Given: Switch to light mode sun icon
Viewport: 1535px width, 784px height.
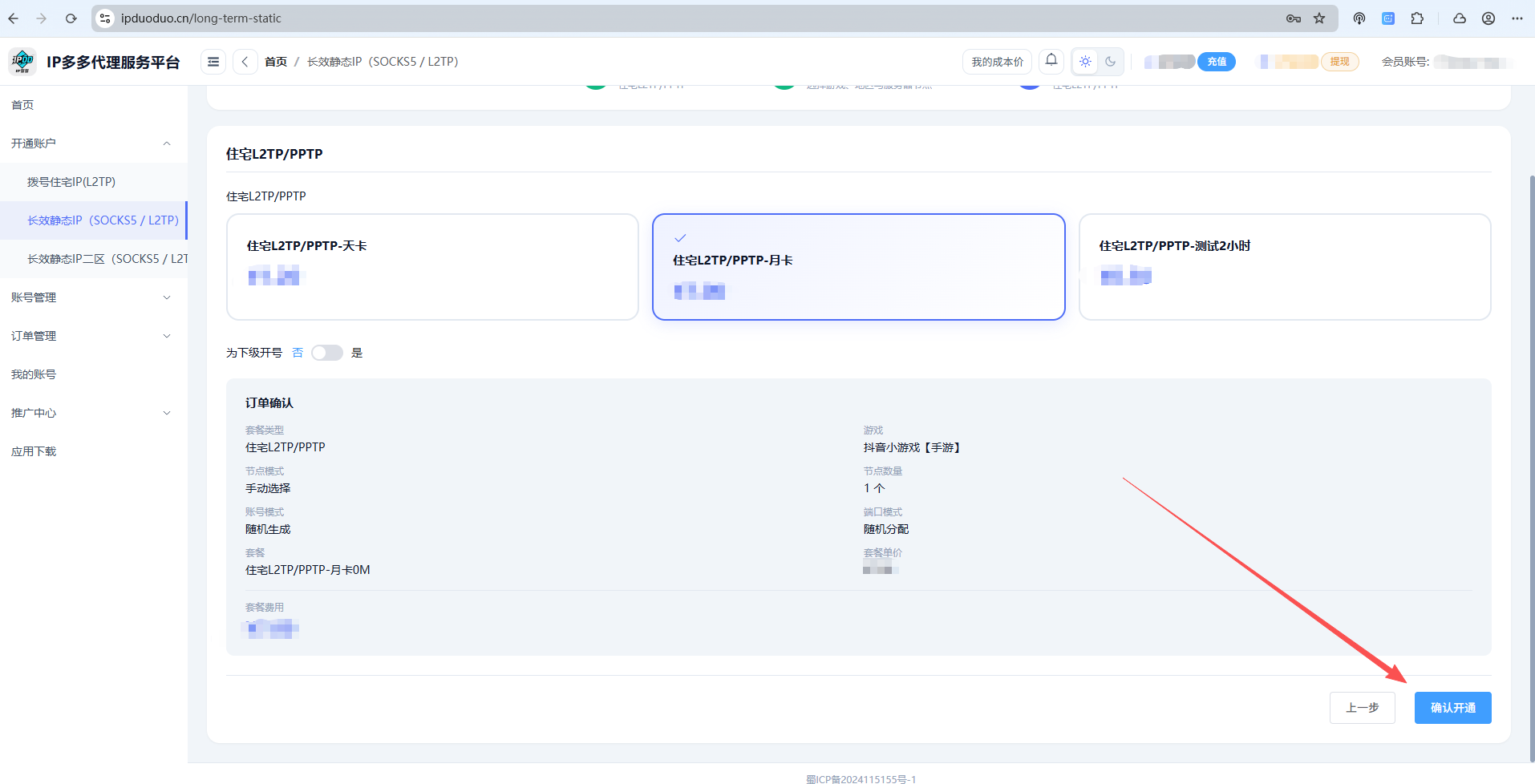Looking at the screenshot, I should [1085, 62].
